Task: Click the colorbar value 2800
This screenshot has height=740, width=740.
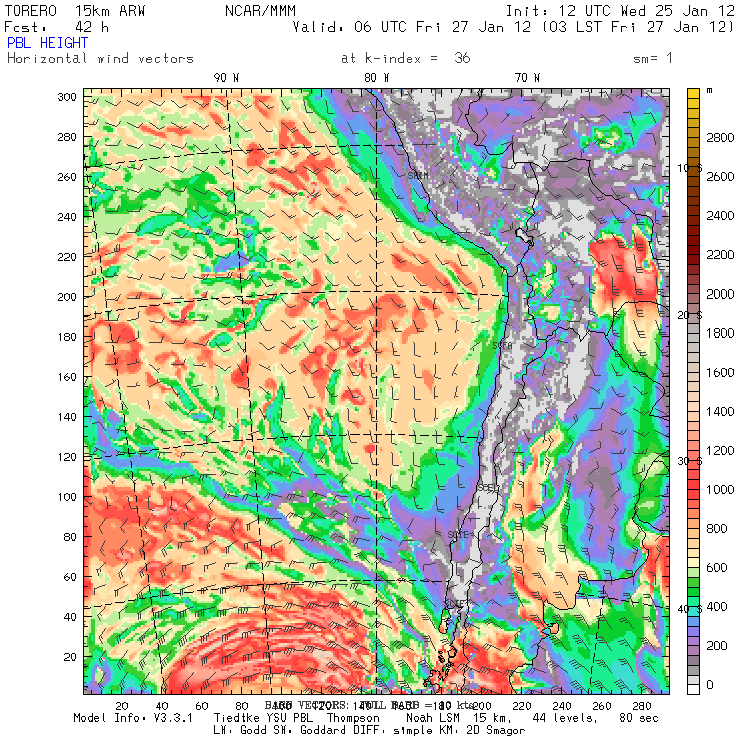Action: coord(720,137)
